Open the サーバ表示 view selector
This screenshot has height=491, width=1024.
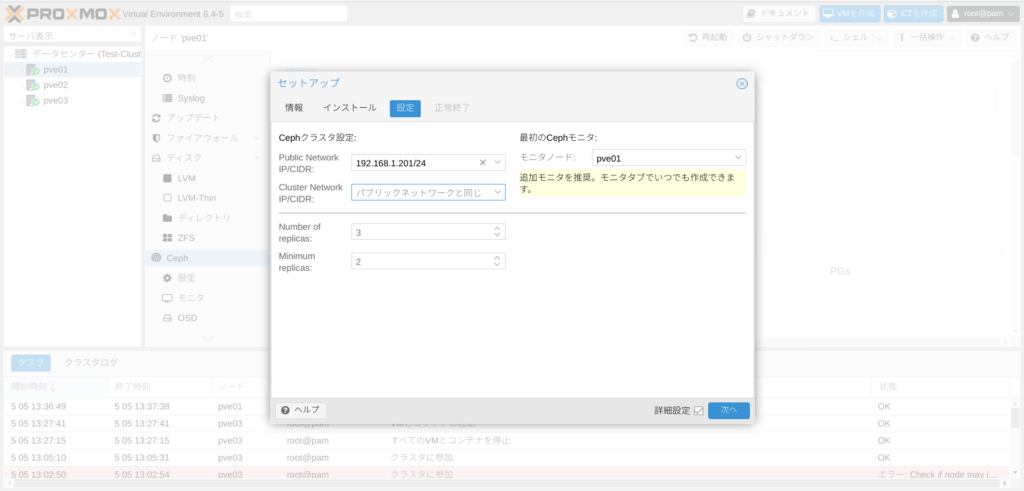pos(72,35)
